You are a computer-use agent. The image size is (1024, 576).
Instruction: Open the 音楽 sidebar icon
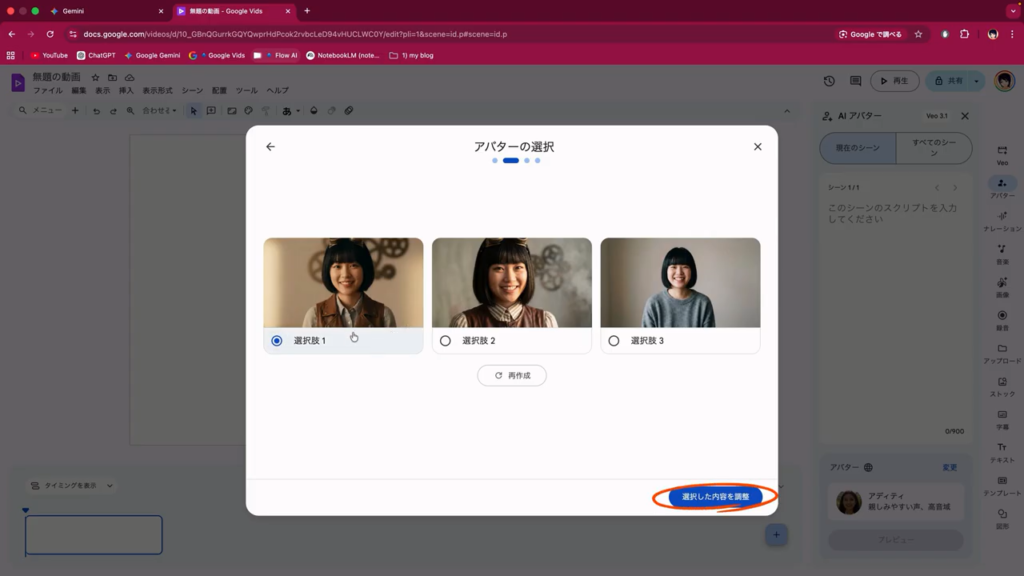pos(1002,251)
